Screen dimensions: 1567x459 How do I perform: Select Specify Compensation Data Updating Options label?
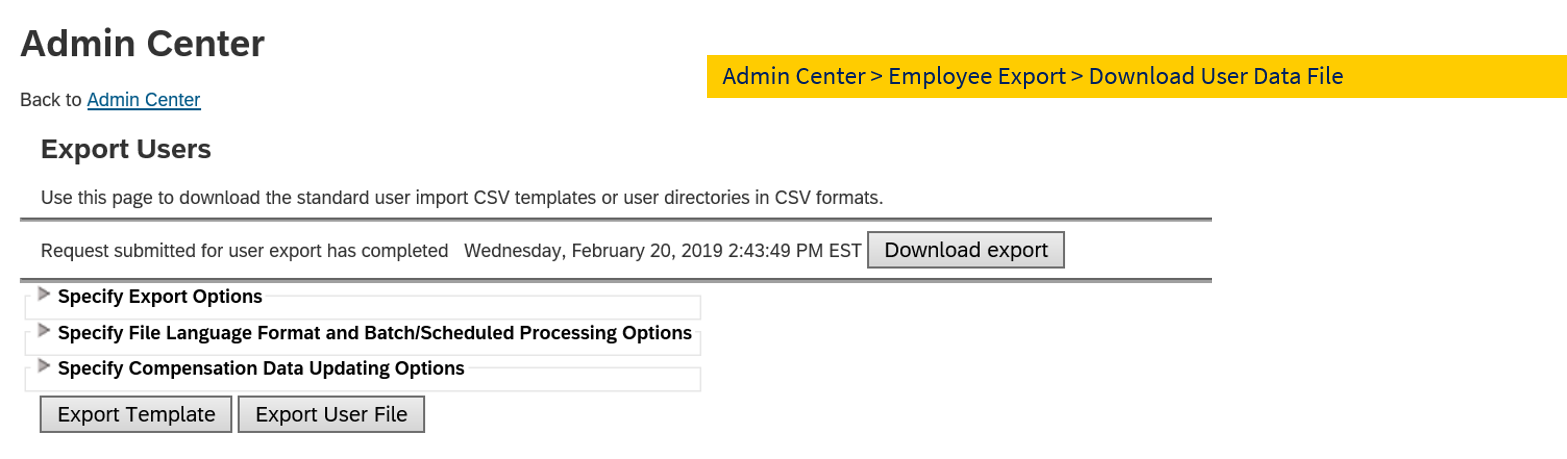tap(261, 369)
